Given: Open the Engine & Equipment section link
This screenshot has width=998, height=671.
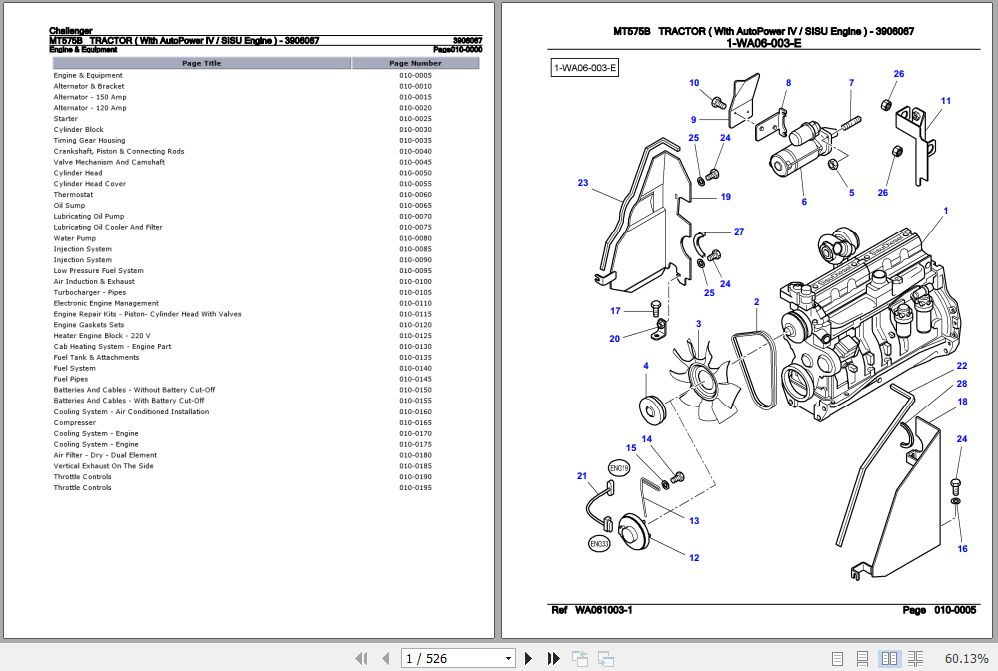Looking at the screenshot, I should (90, 76).
